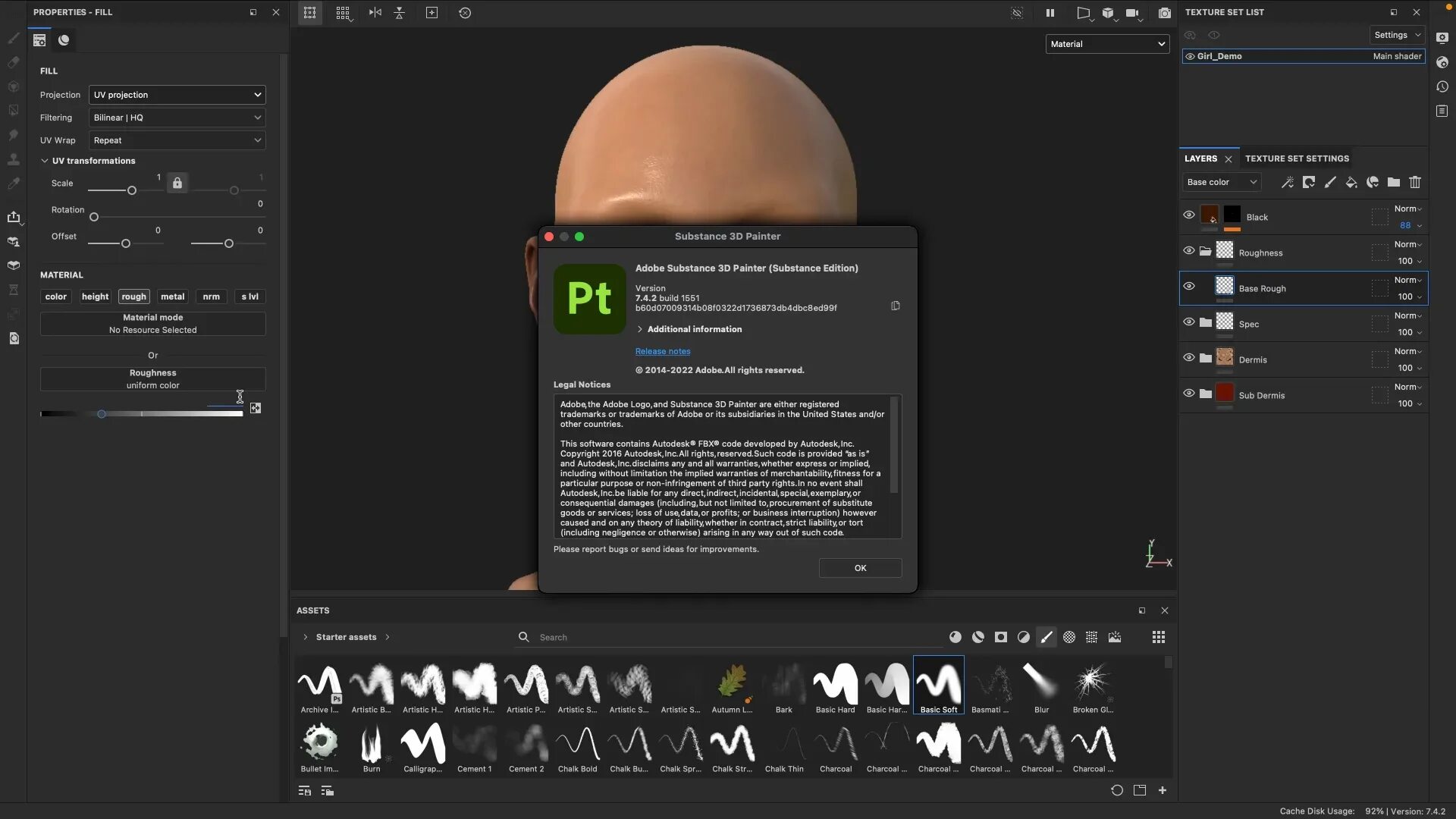Screen dimensions: 1456x819
Task: Hide the Sub Dermis layer
Action: (1189, 394)
